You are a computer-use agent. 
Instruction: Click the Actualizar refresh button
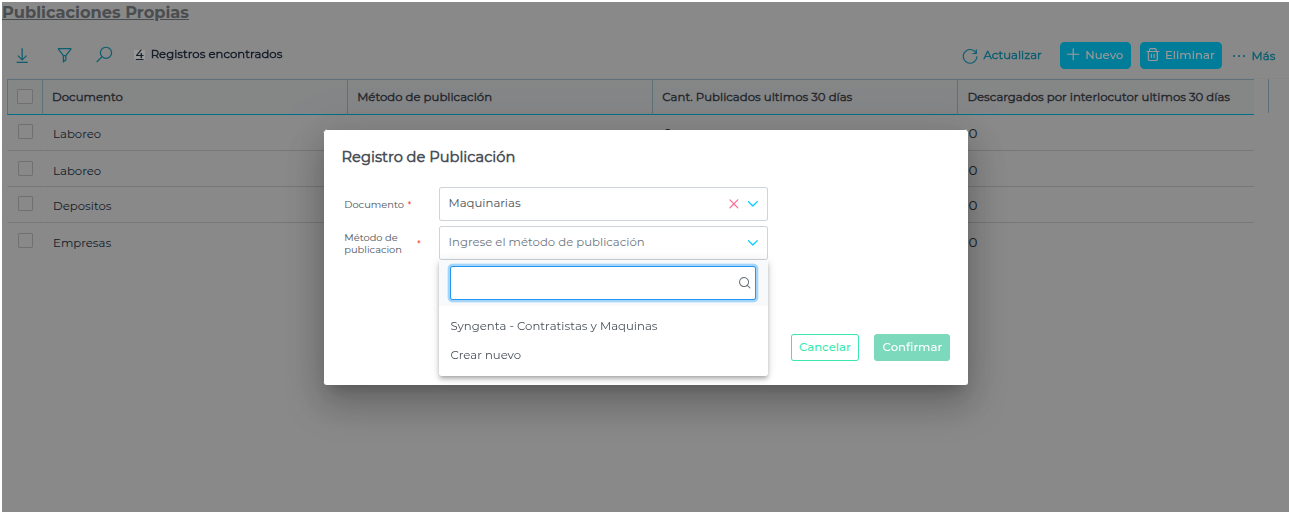tap(1002, 56)
